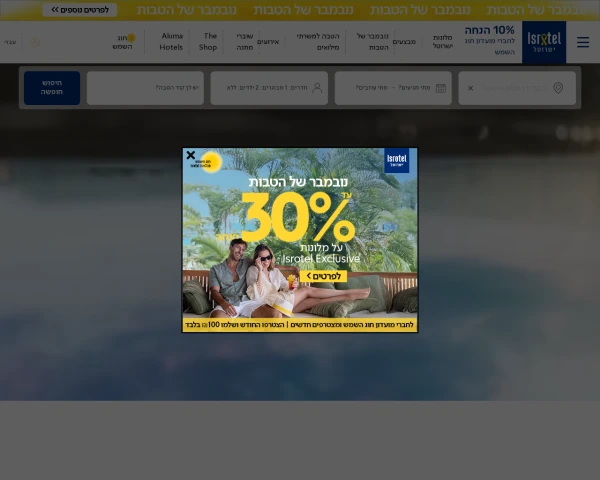Click the Isrotel logo in header
The height and width of the screenshot is (480, 600).
point(544,42)
